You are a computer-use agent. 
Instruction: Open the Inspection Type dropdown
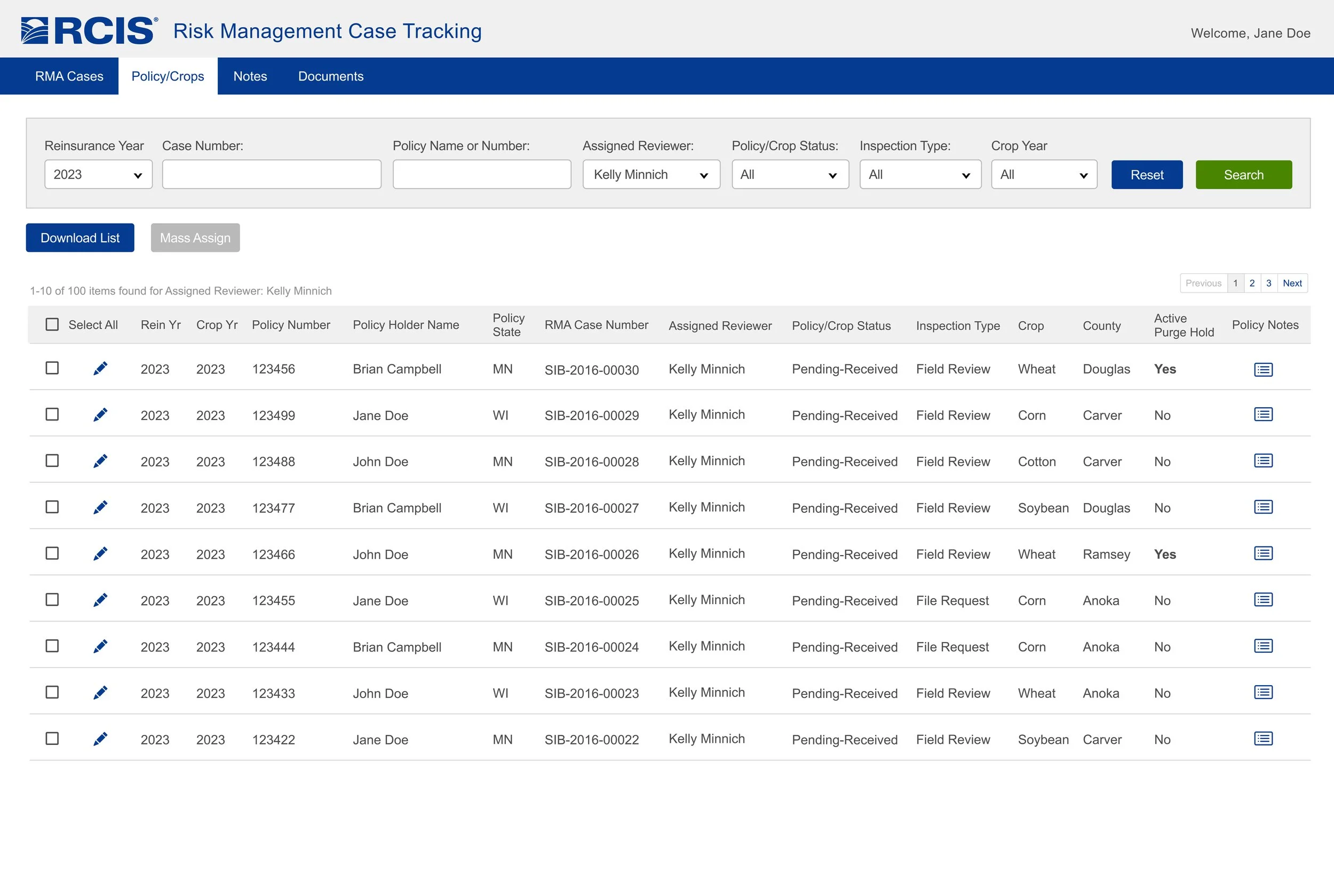pos(920,175)
